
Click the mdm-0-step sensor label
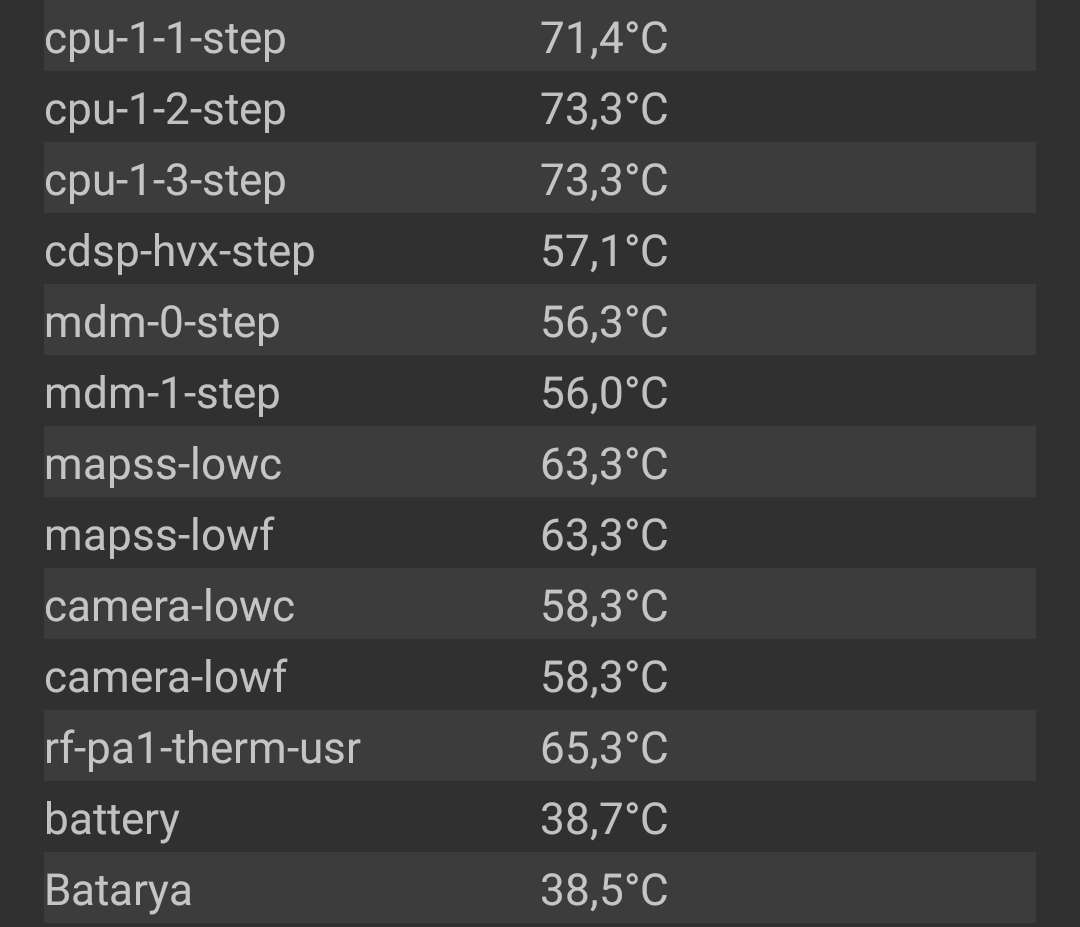(x=162, y=323)
